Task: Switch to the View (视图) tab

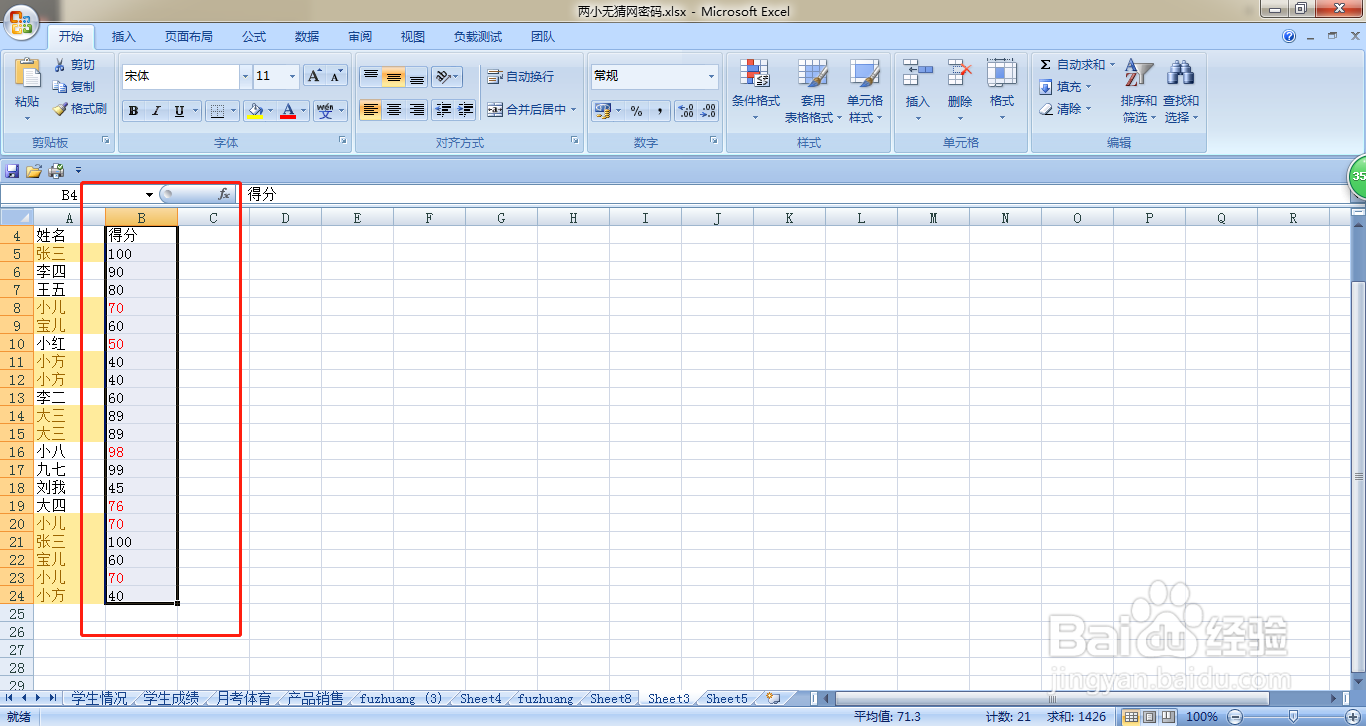Action: pos(413,37)
